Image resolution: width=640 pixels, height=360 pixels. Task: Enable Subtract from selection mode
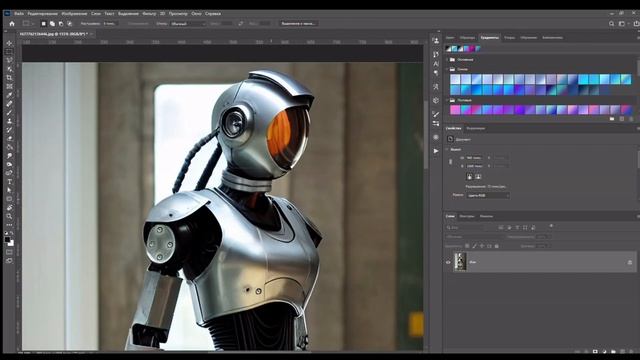point(61,24)
